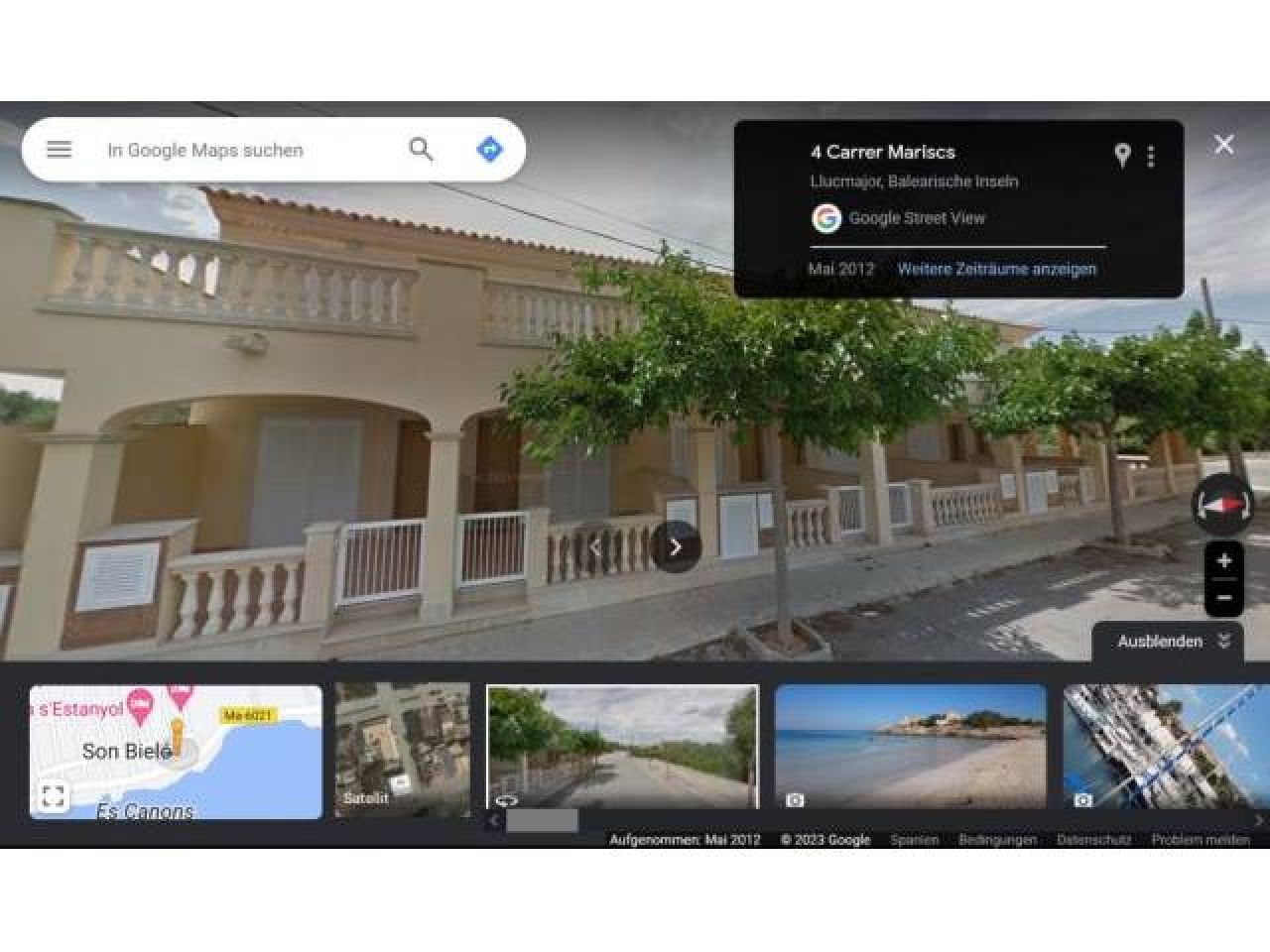This screenshot has height=952, width=1270.
Task: Report via Problem melden link
Action: (x=1200, y=840)
